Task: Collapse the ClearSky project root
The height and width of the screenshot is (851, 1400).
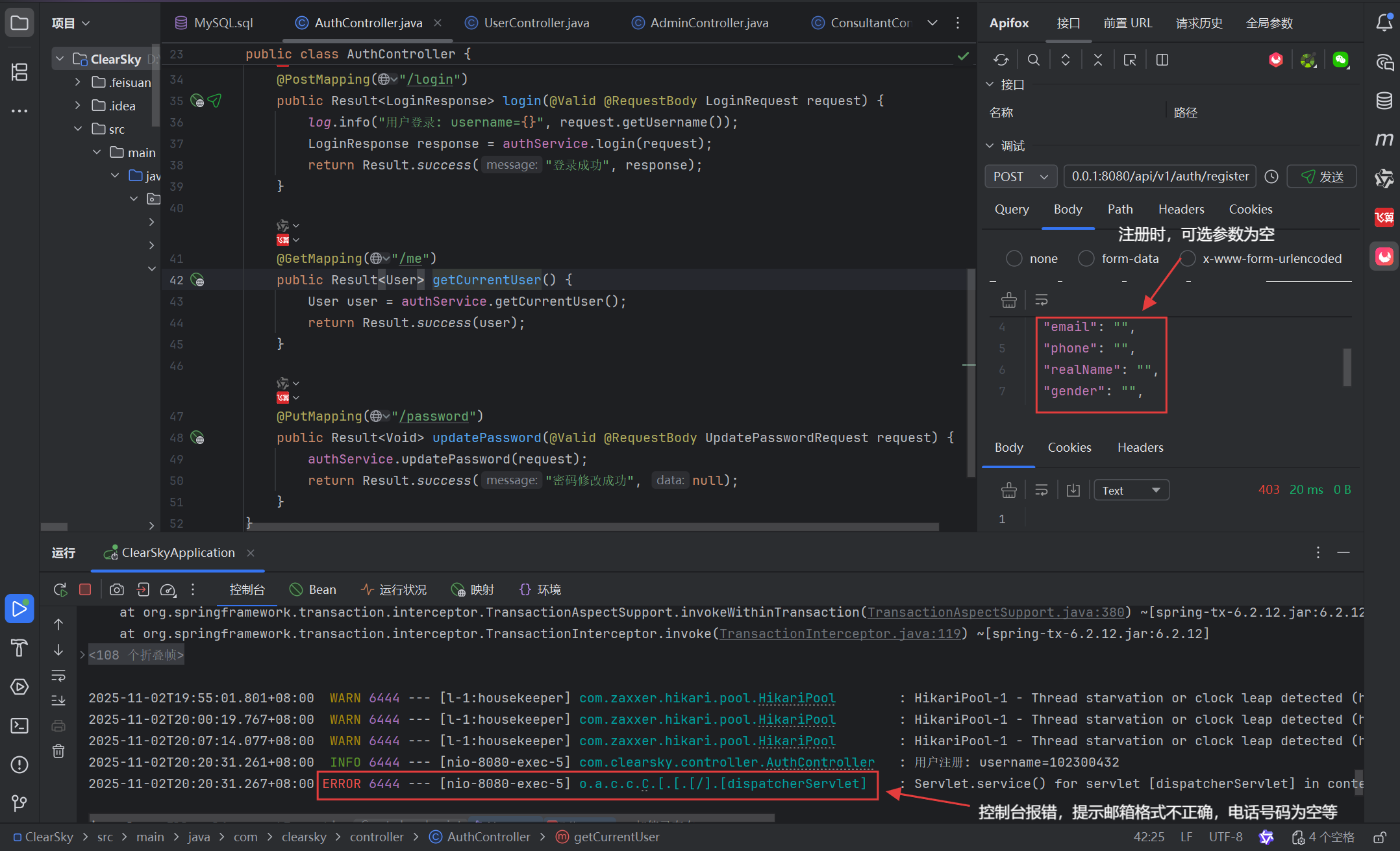Action: coord(60,59)
